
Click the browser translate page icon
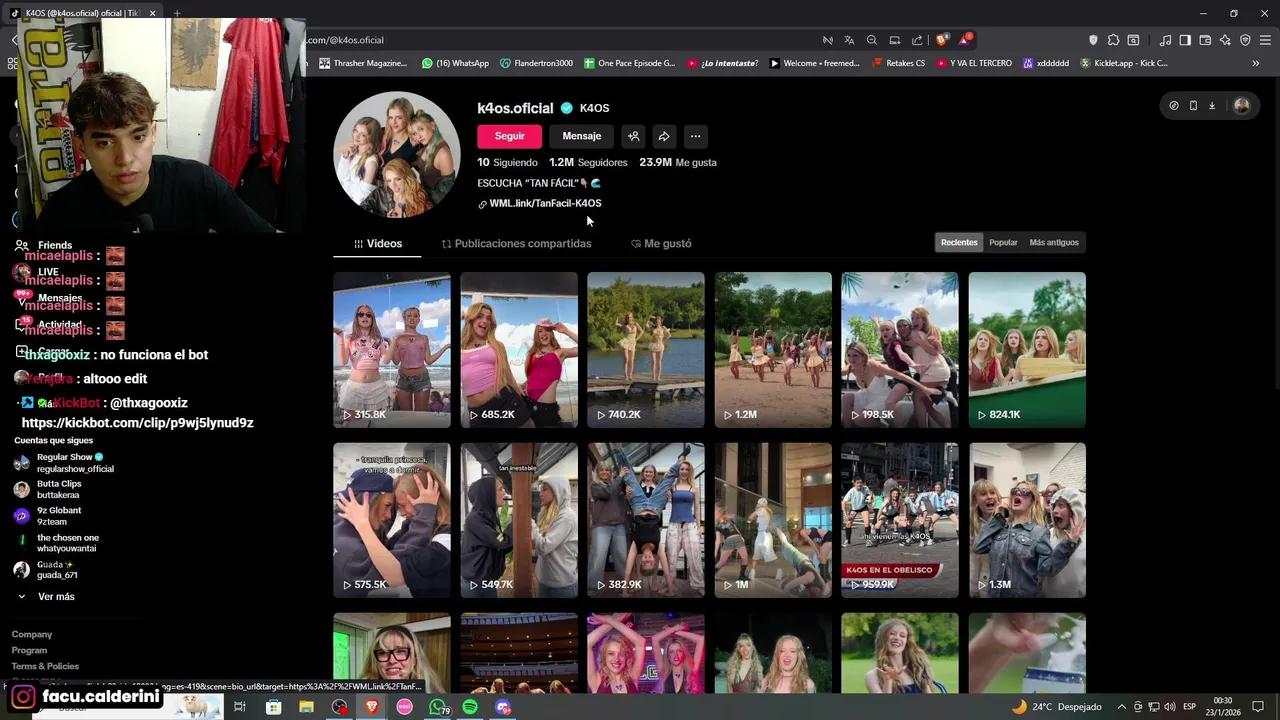tap(849, 40)
